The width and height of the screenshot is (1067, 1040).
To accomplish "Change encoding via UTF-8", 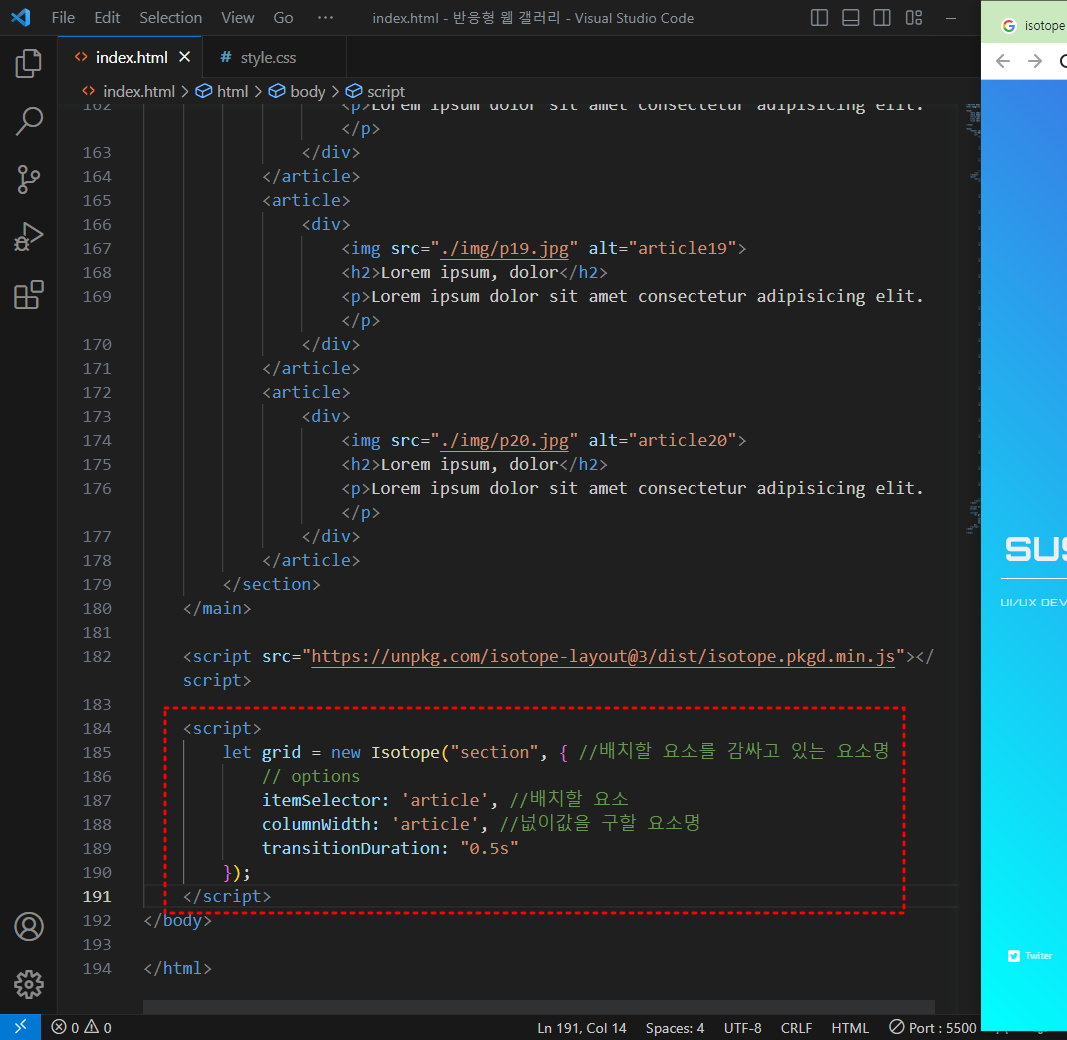I will click(x=742, y=1028).
